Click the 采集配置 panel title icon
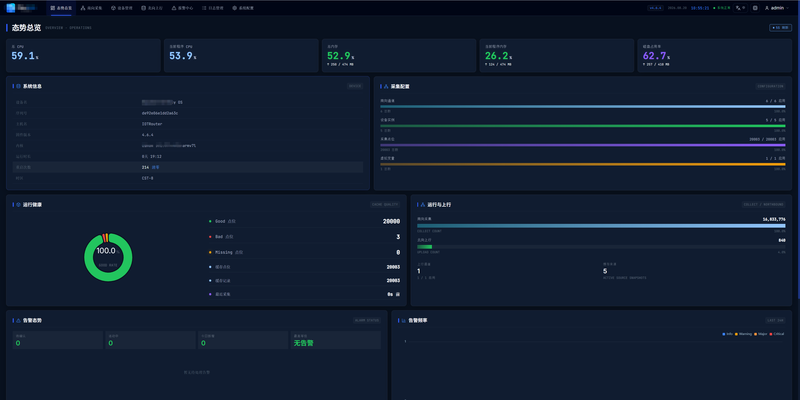The height and width of the screenshot is (400, 800). click(386, 86)
